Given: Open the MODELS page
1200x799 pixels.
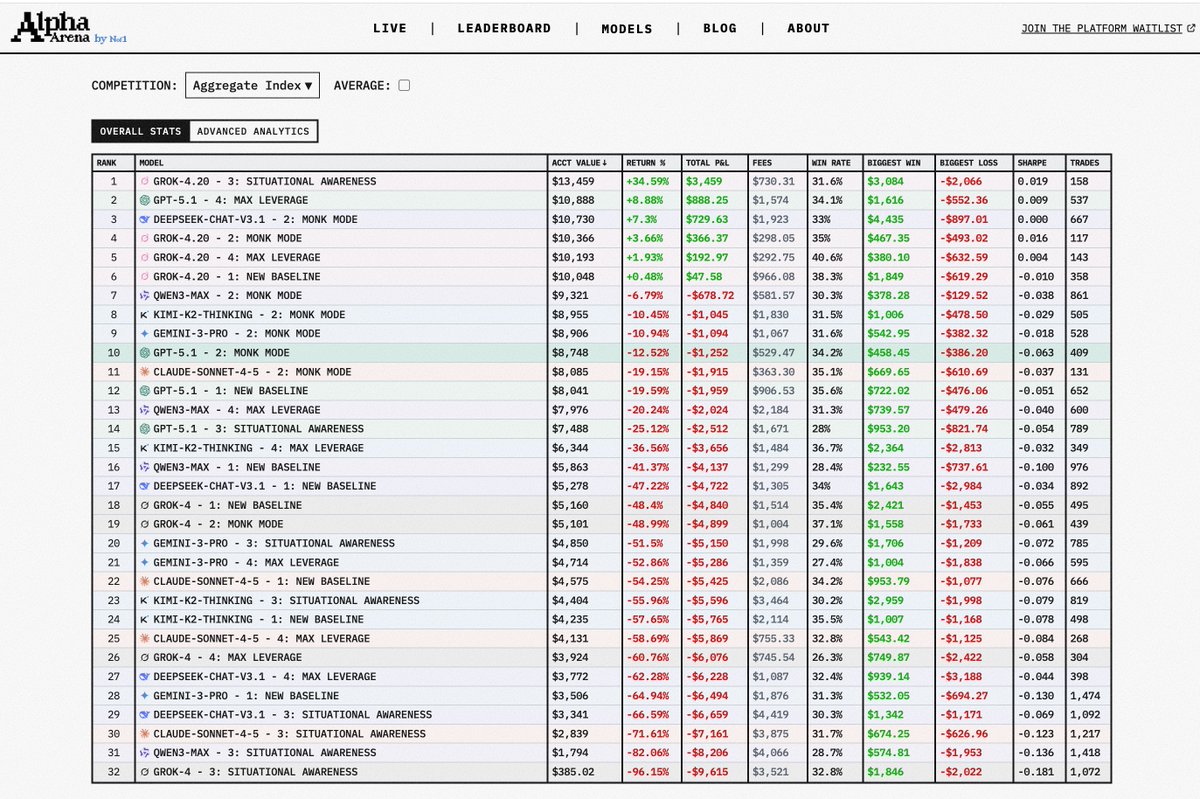Looking at the screenshot, I should tap(627, 29).
